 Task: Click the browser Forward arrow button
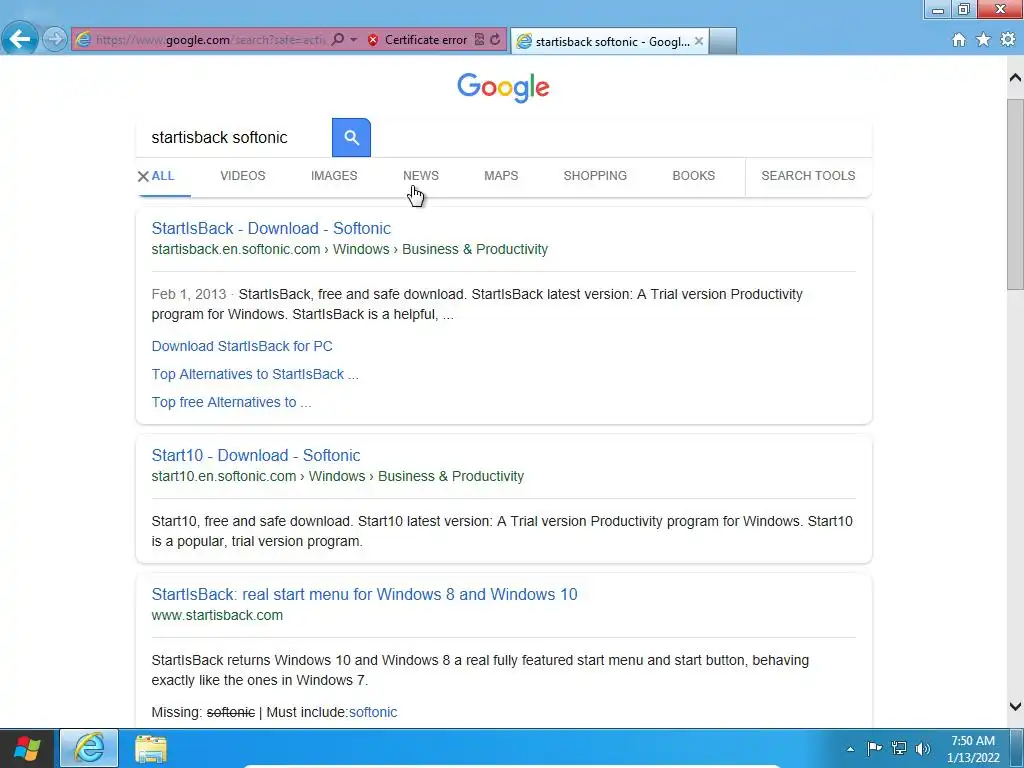point(55,39)
